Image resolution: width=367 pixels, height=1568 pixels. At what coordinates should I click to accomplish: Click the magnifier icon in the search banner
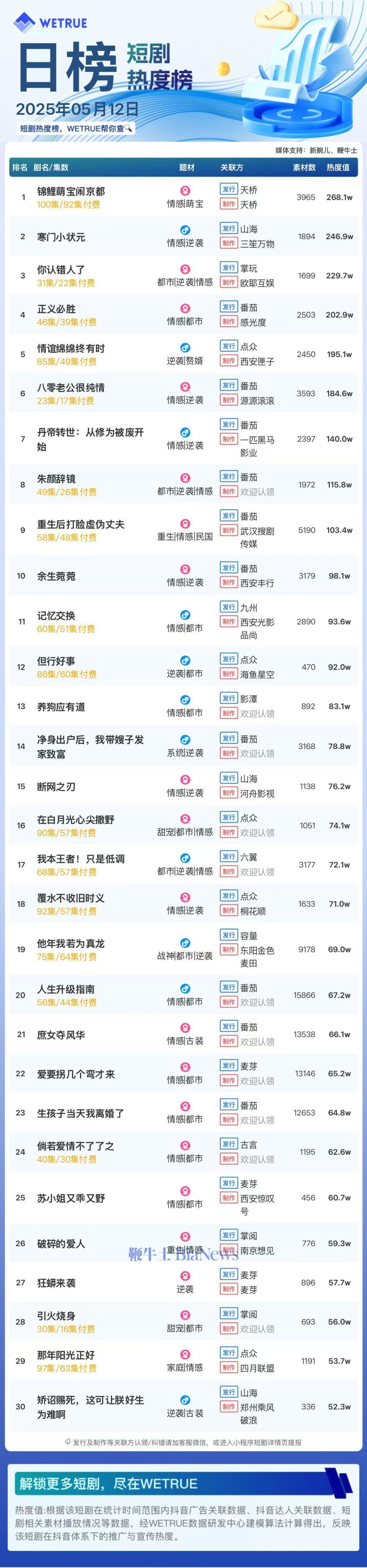[x=128, y=129]
